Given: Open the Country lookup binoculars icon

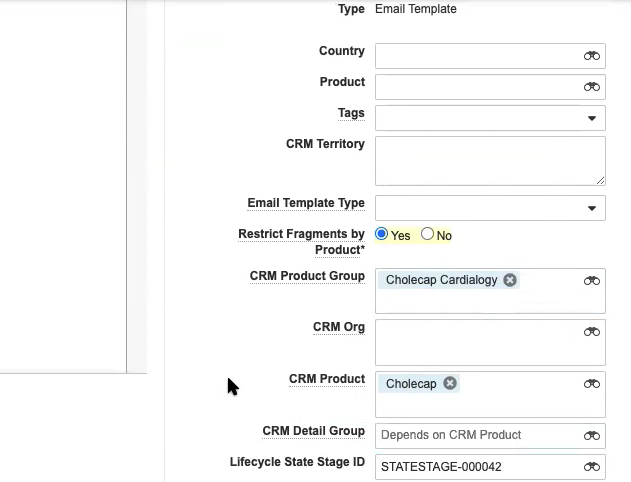Looking at the screenshot, I should point(592,56).
